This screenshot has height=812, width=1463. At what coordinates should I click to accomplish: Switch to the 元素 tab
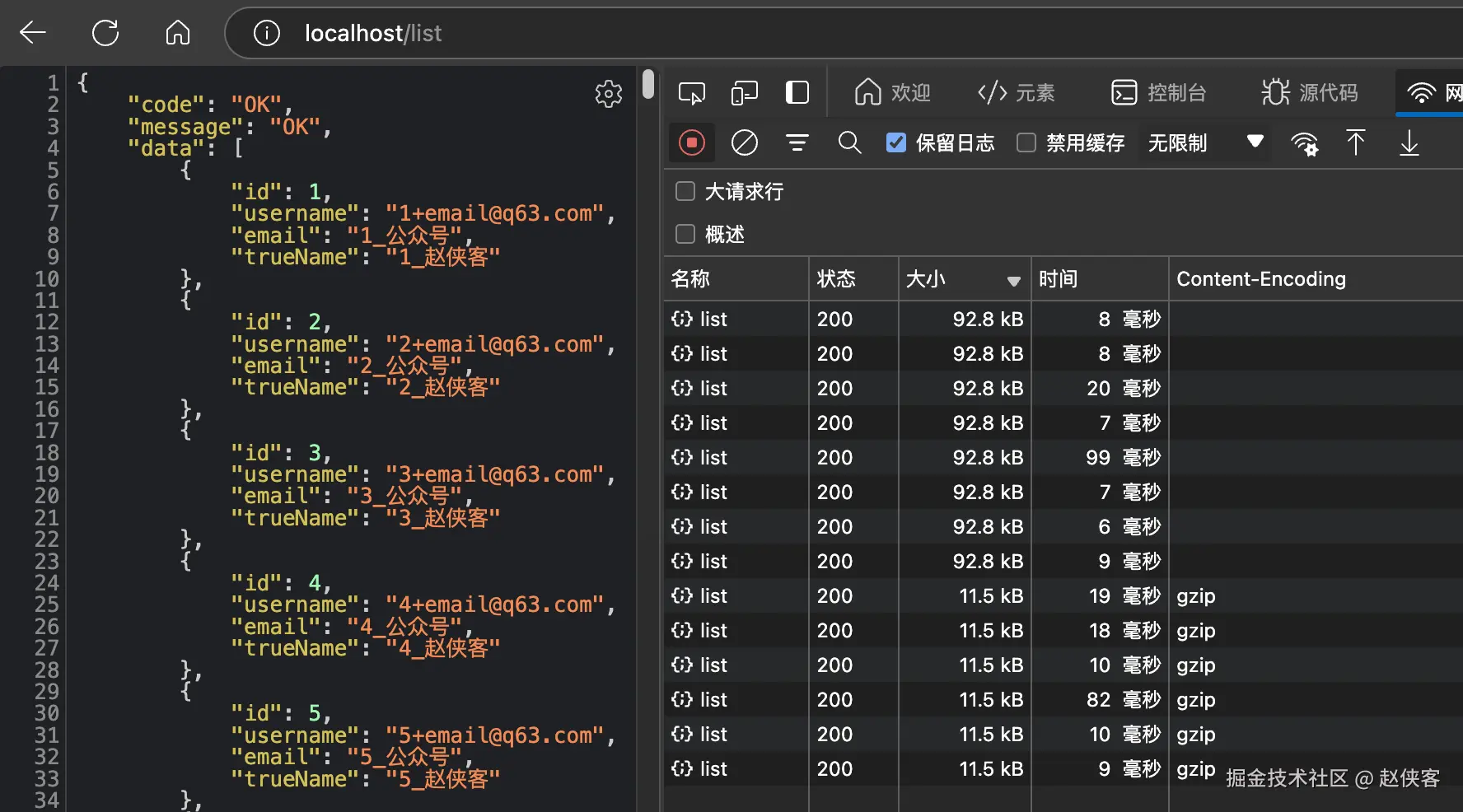(1016, 93)
